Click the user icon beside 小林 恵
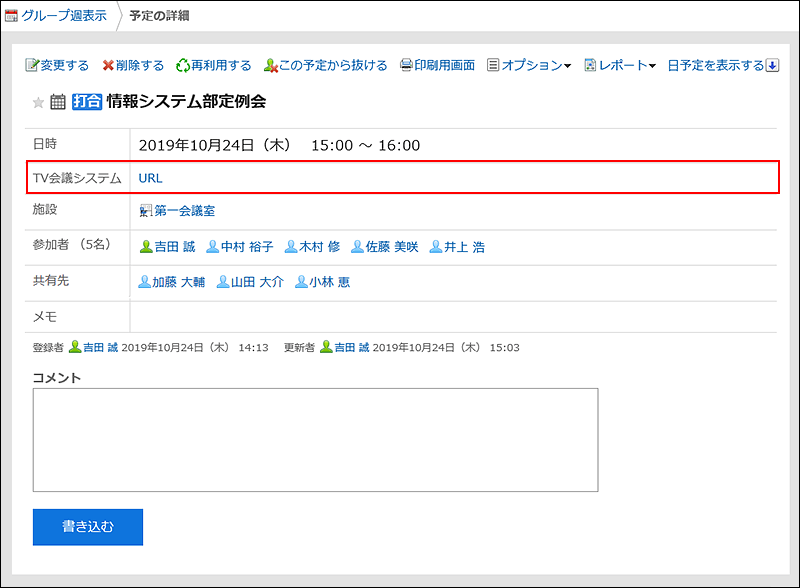The image size is (800, 588). point(302,282)
